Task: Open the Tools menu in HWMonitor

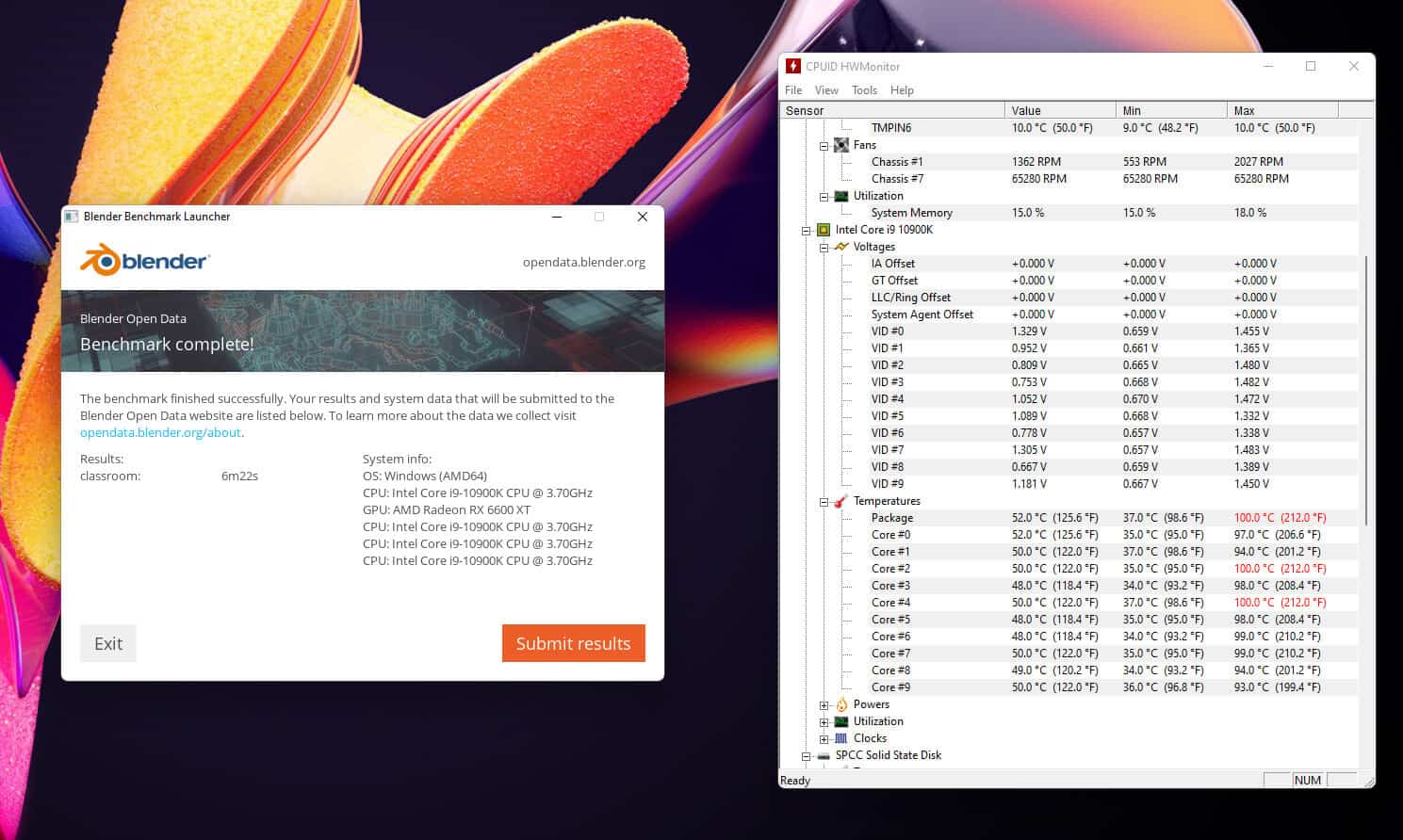Action: [x=864, y=90]
